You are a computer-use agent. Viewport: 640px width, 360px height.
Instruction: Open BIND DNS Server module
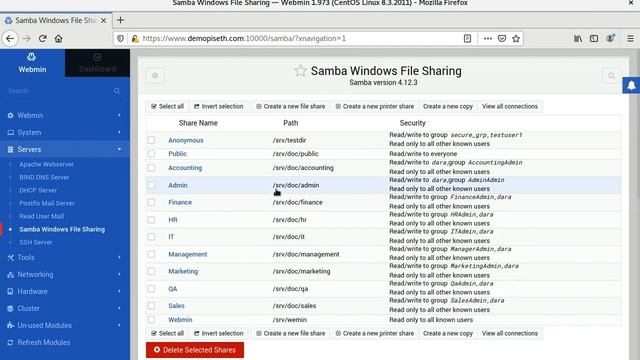point(44,177)
